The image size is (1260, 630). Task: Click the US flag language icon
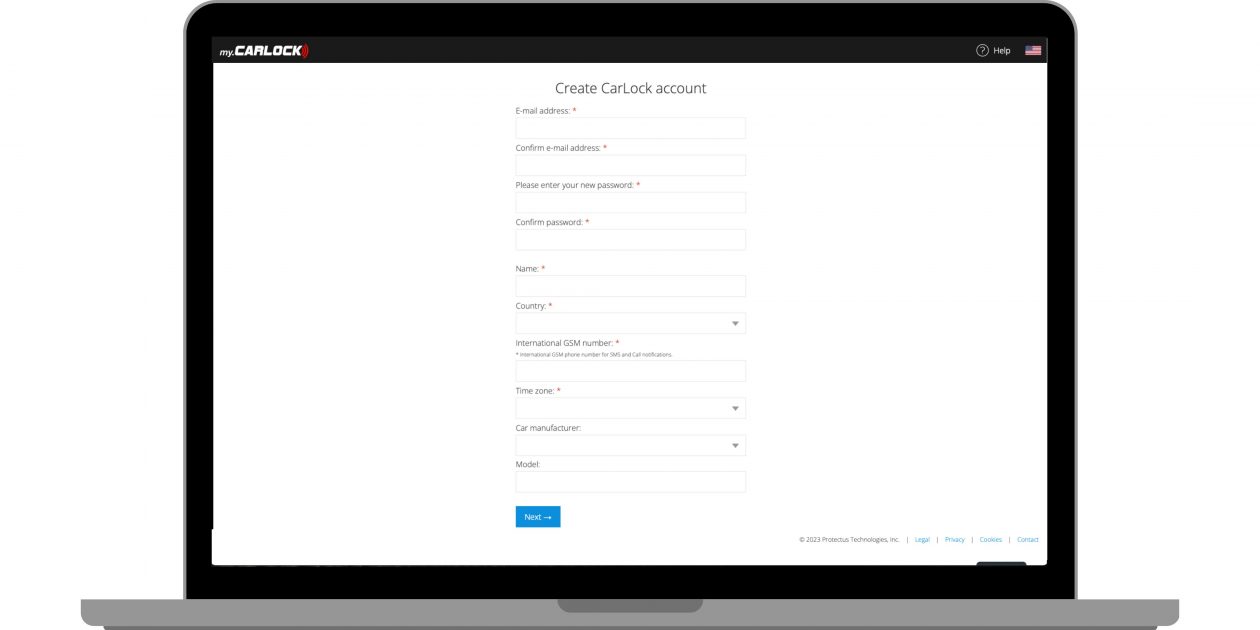pyautogui.click(x=1033, y=50)
